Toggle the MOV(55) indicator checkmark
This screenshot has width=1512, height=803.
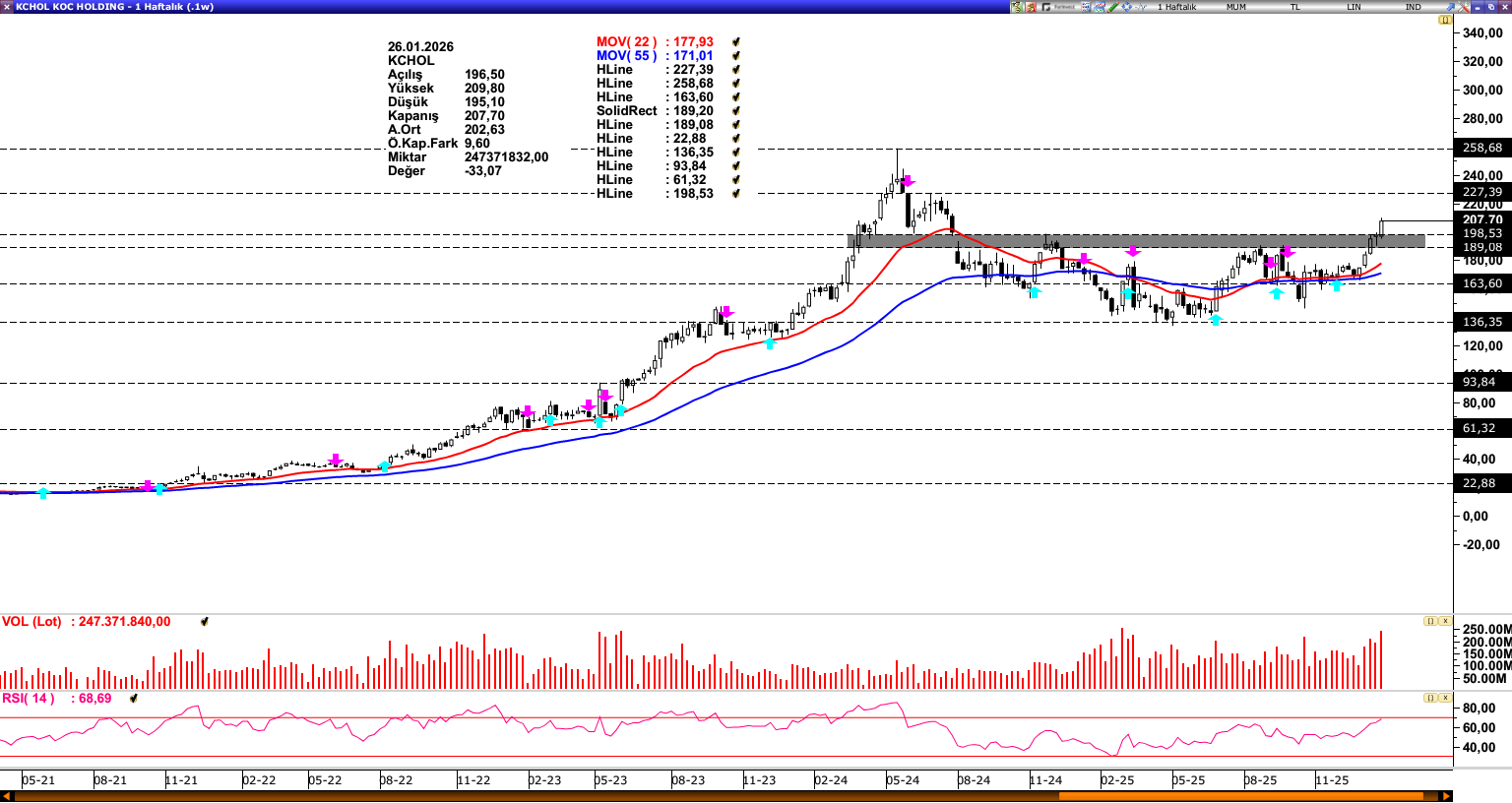pos(735,56)
